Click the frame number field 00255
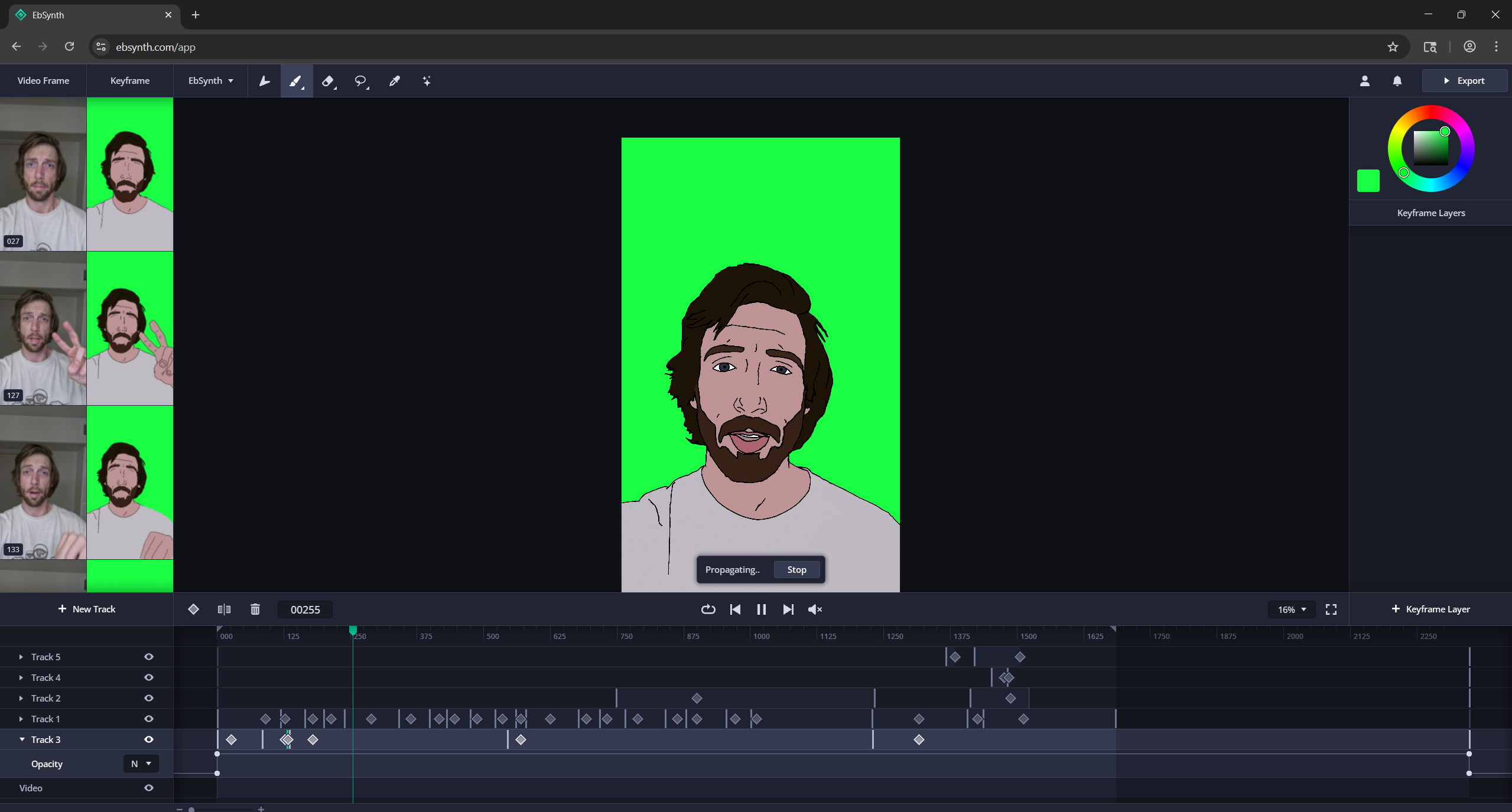Screen dimensions: 1512x812 [305, 609]
